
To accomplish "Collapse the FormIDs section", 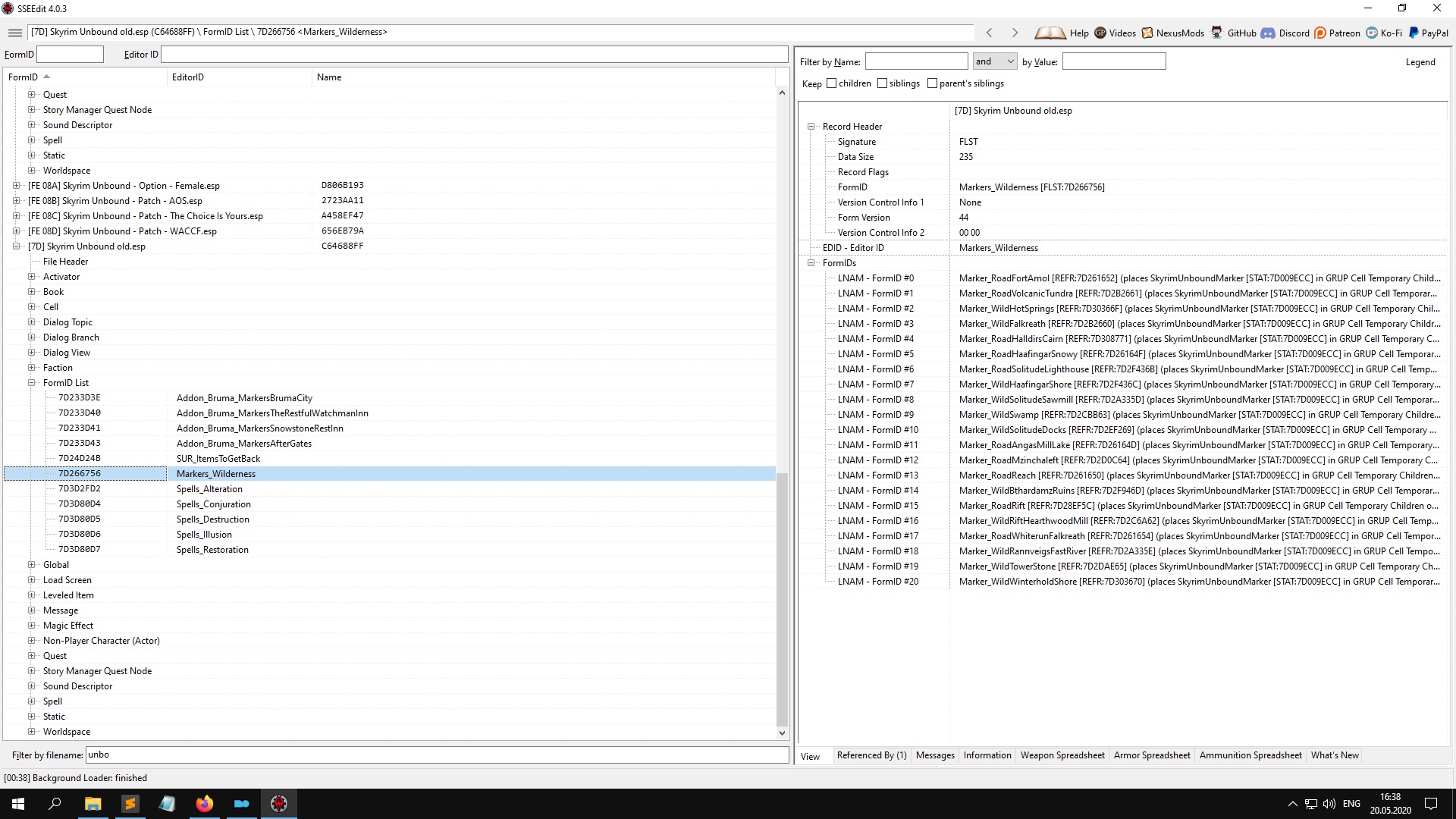I will [x=811, y=263].
